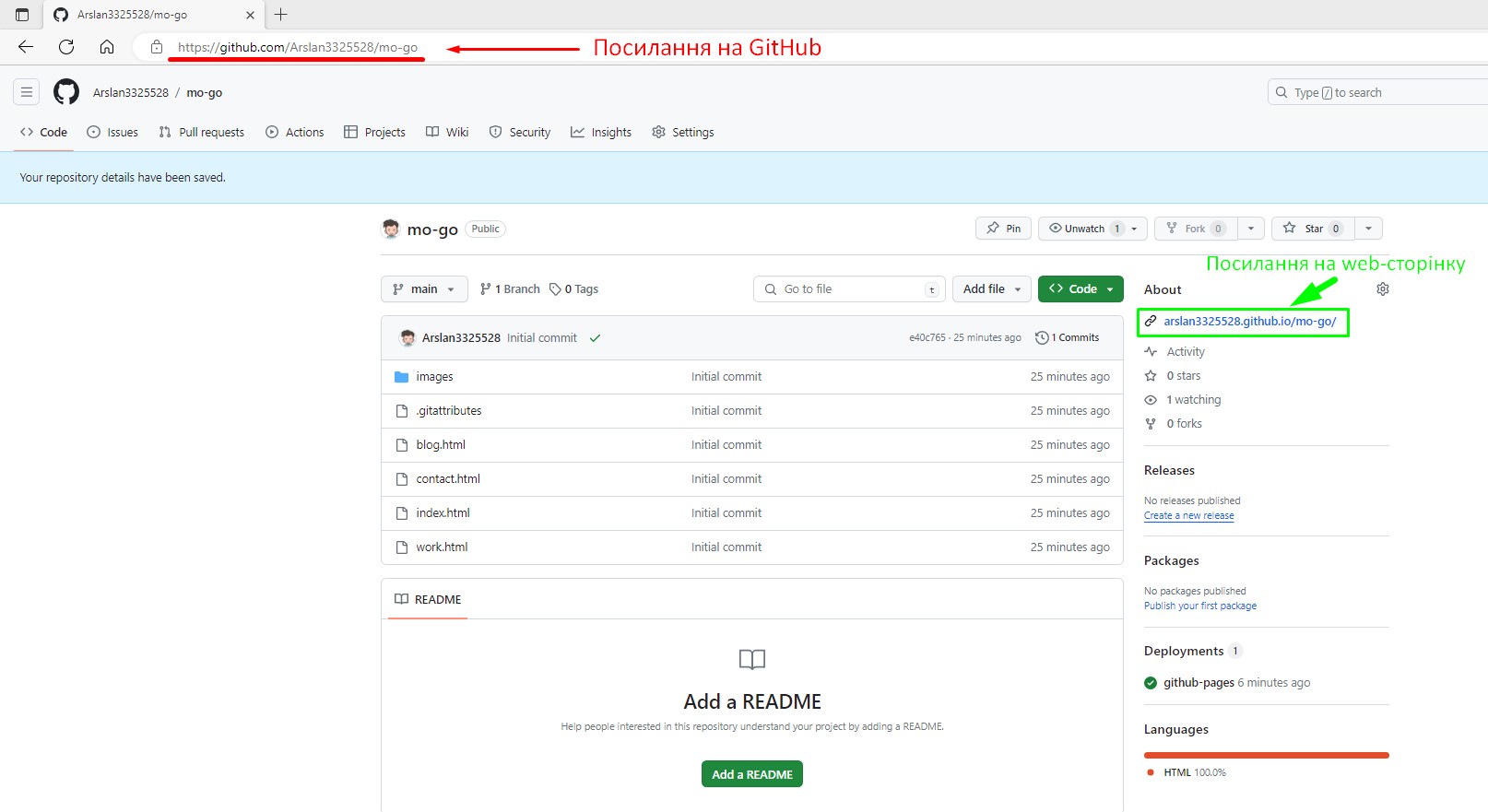This screenshot has width=1488, height=812.
Task: Open a new browser tab with the plus icon
Action: 281,15
